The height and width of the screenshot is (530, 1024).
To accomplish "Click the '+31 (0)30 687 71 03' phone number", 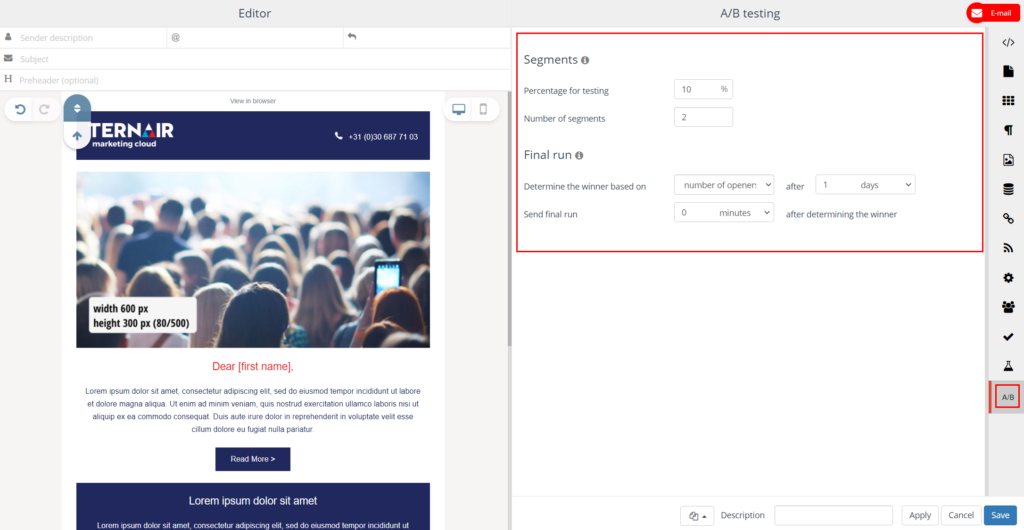I will coord(383,137).
